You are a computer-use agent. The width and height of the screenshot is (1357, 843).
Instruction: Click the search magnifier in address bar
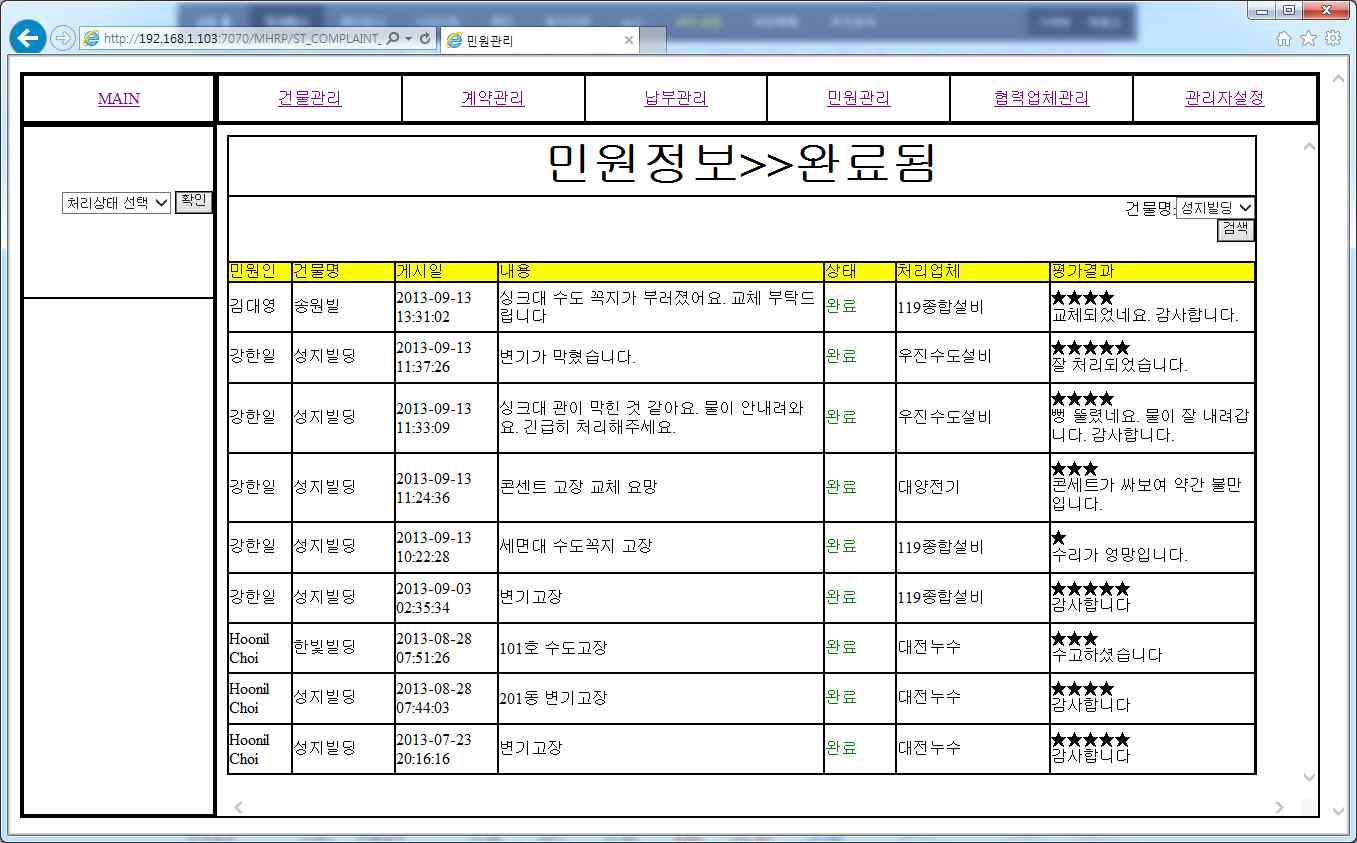click(x=392, y=38)
